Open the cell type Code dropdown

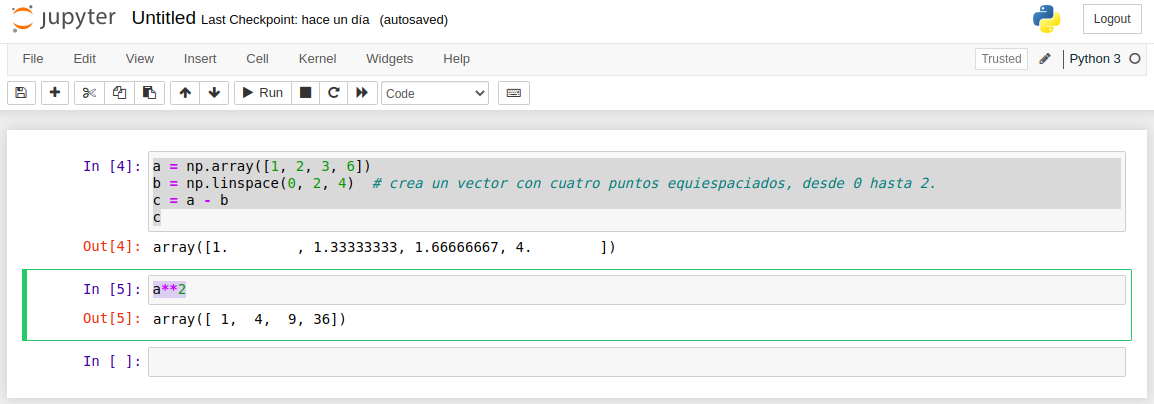pyautogui.click(x=435, y=93)
